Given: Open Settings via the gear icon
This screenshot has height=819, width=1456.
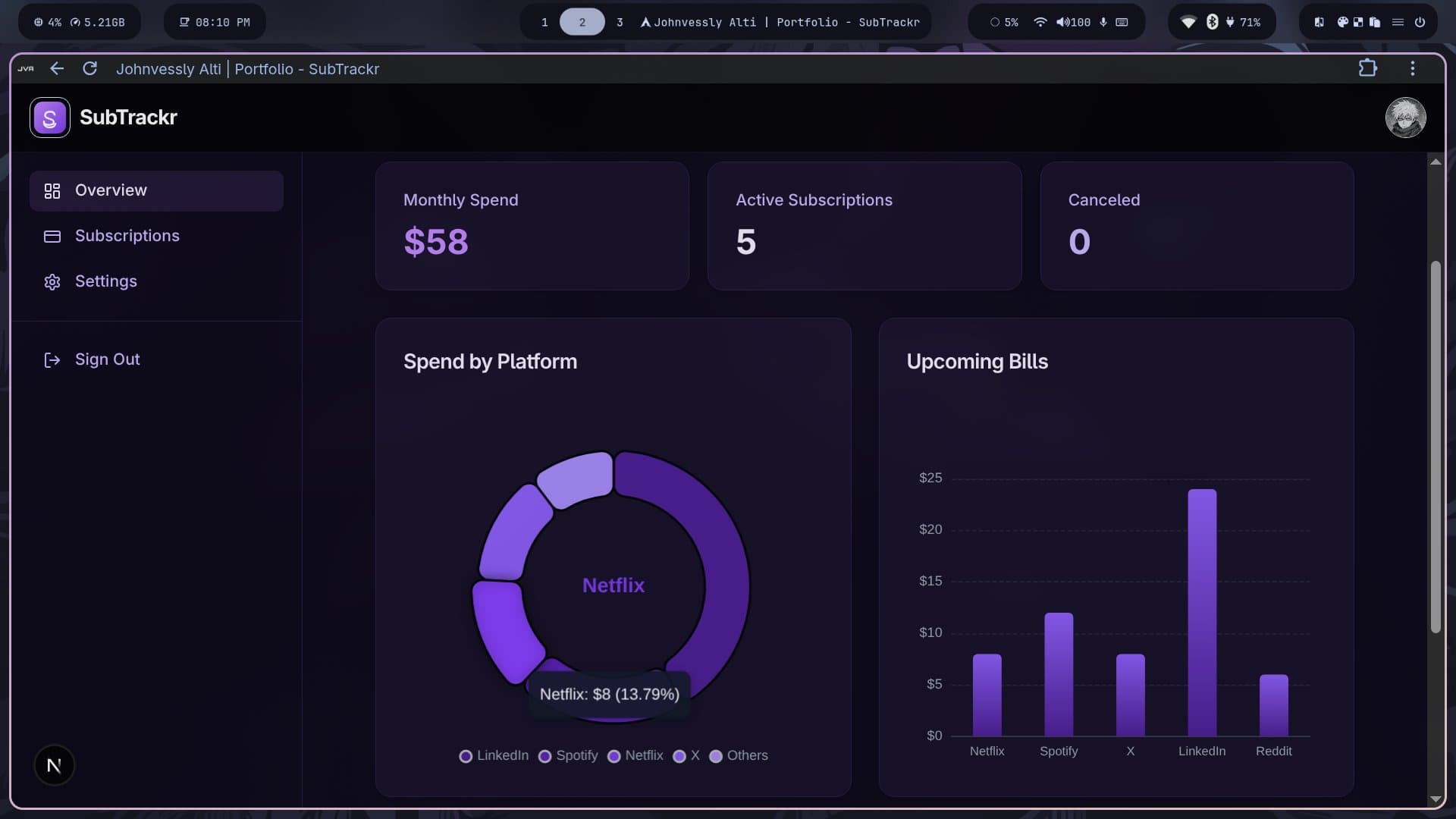Looking at the screenshot, I should (x=52, y=281).
